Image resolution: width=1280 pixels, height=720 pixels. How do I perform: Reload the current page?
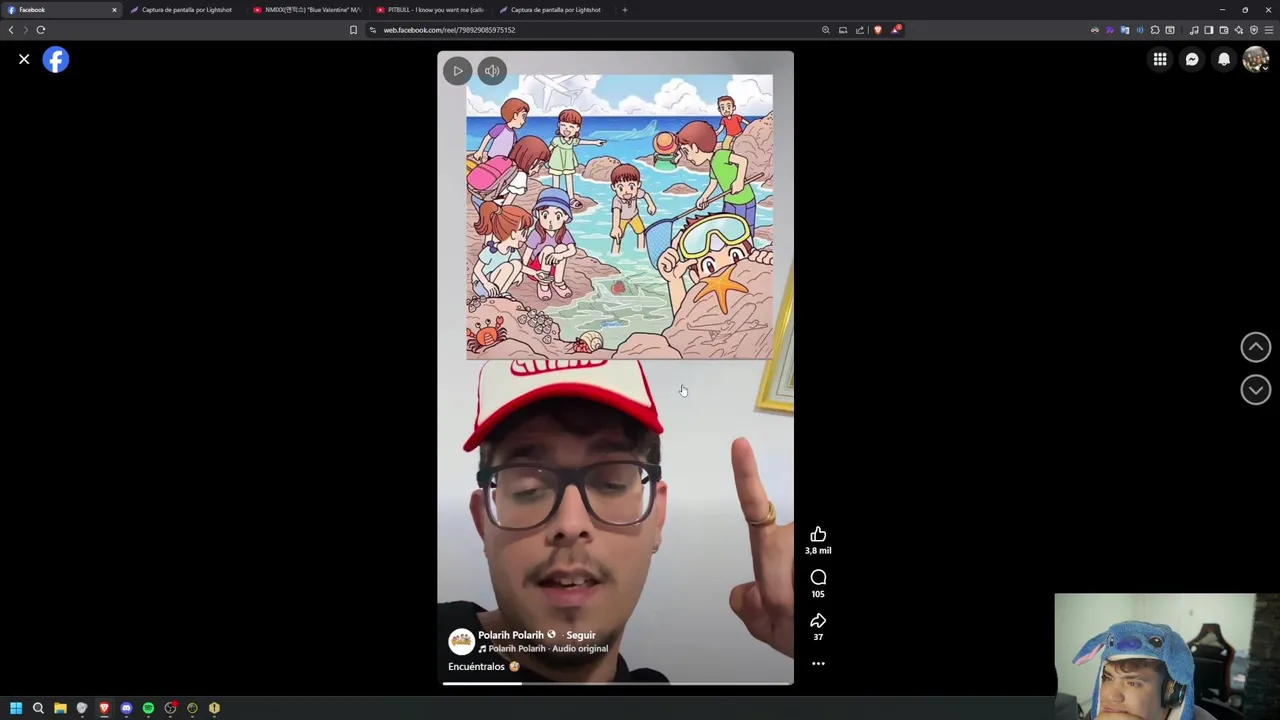click(41, 30)
